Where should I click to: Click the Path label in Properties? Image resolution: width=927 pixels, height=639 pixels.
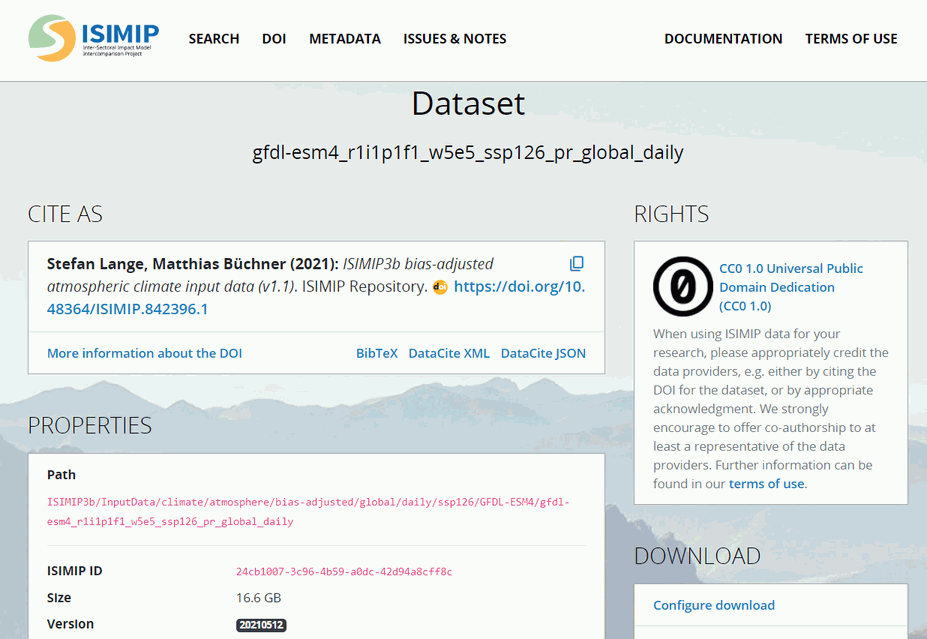pyautogui.click(x=61, y=475)
